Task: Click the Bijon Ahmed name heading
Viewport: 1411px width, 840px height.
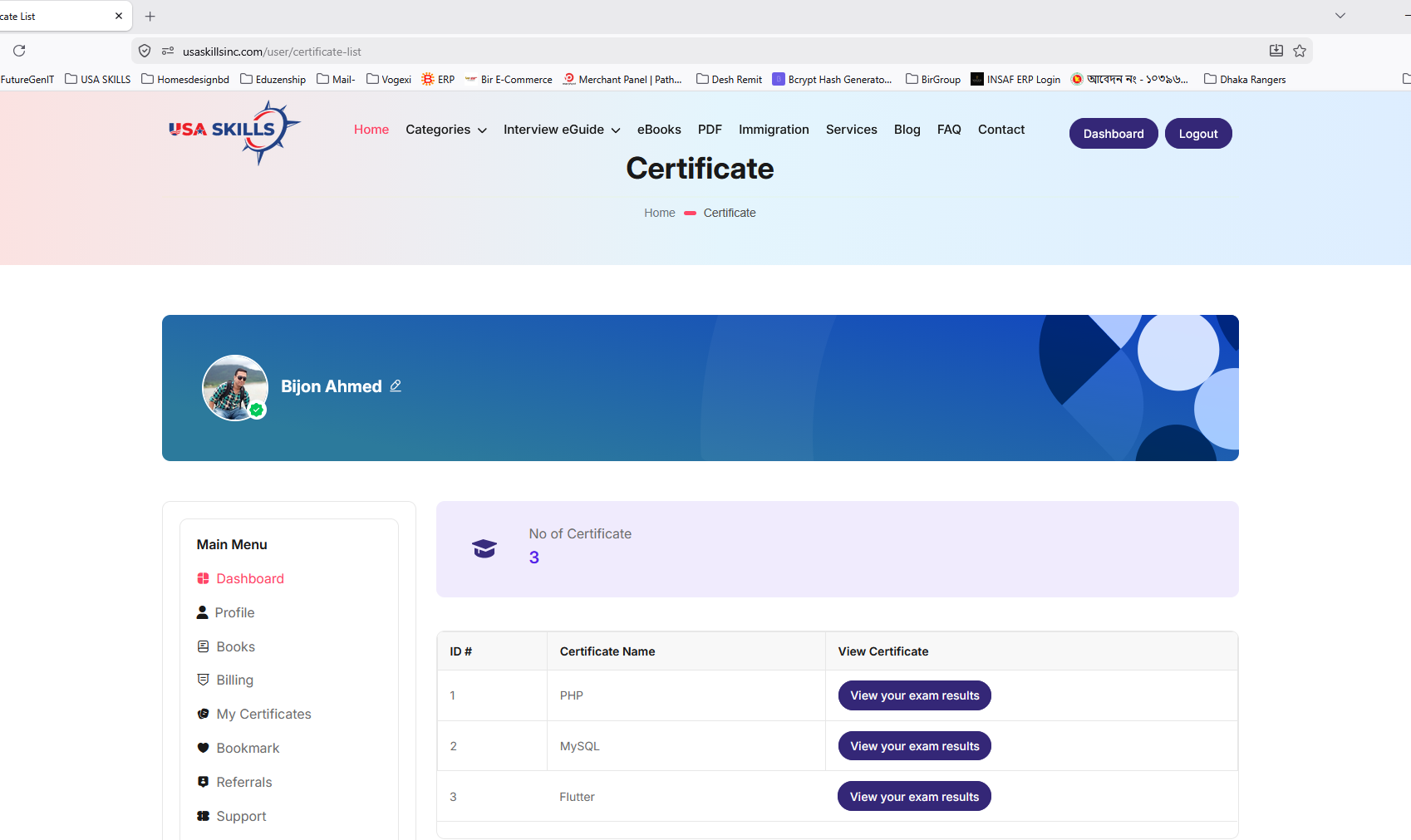Action: point(332,386)
